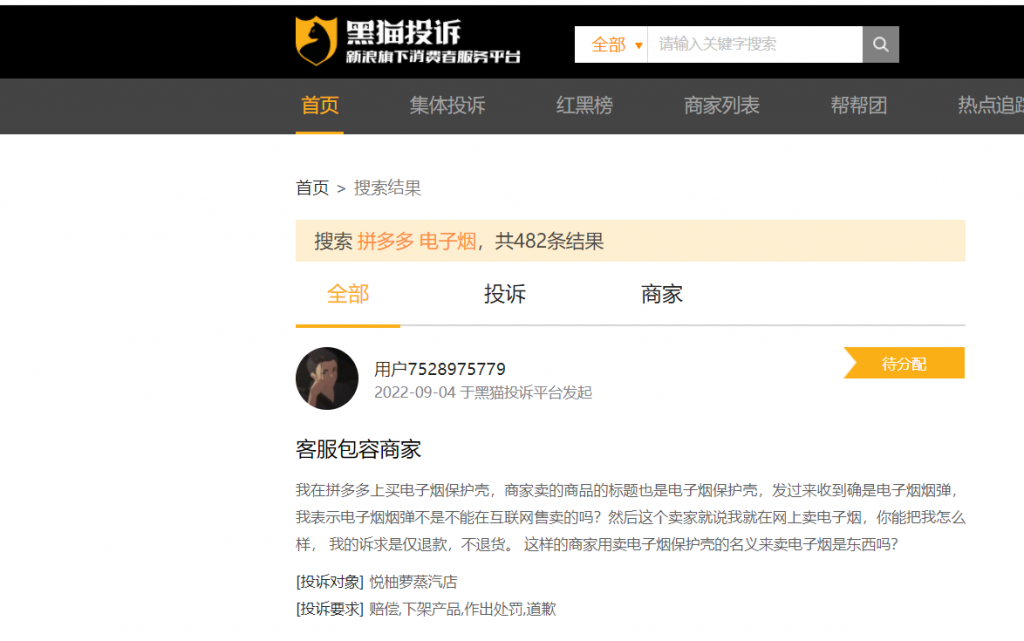Screen dimensions: 1024x641
Task: Switch to the 商家 results tab
Action: coord(662,294)
